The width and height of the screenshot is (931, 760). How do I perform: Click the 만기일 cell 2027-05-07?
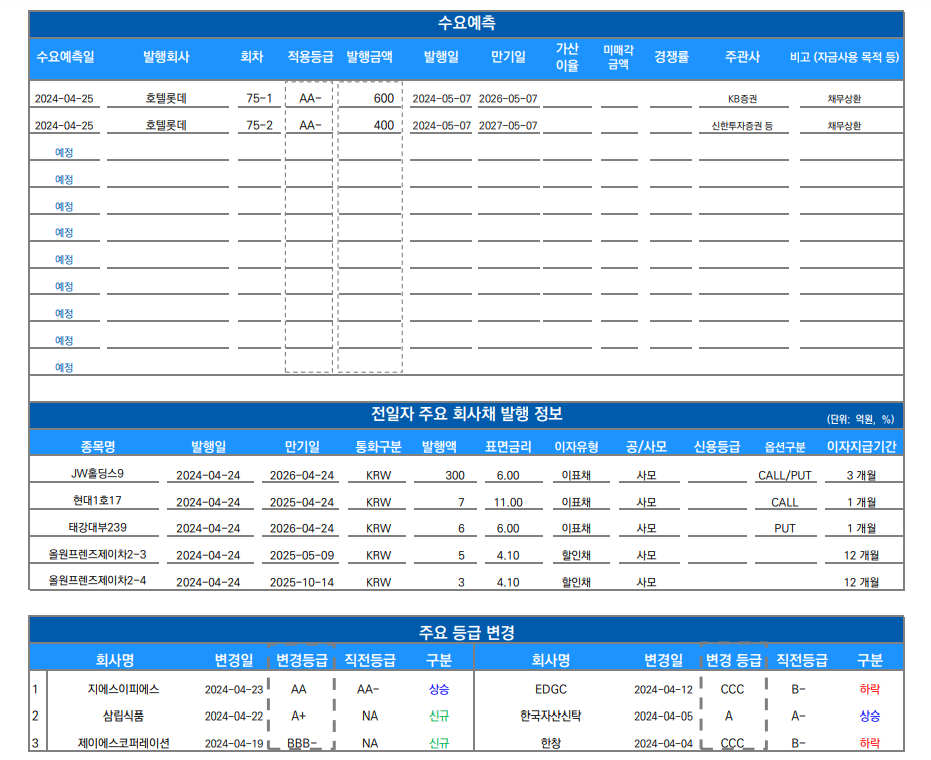pyautogui.click(x=508, y=126)
